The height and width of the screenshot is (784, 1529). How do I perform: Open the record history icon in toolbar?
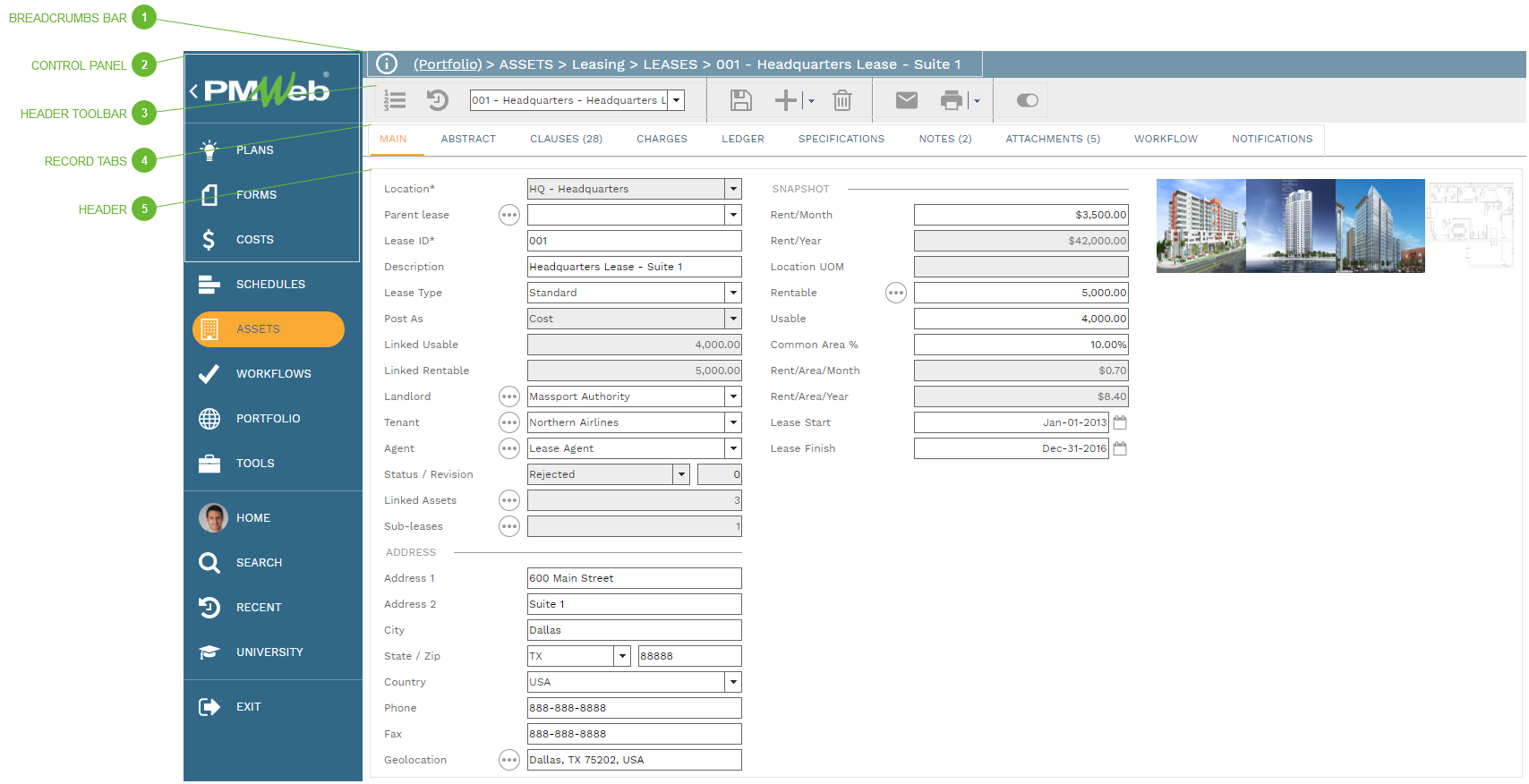click(x=437, y=100)
